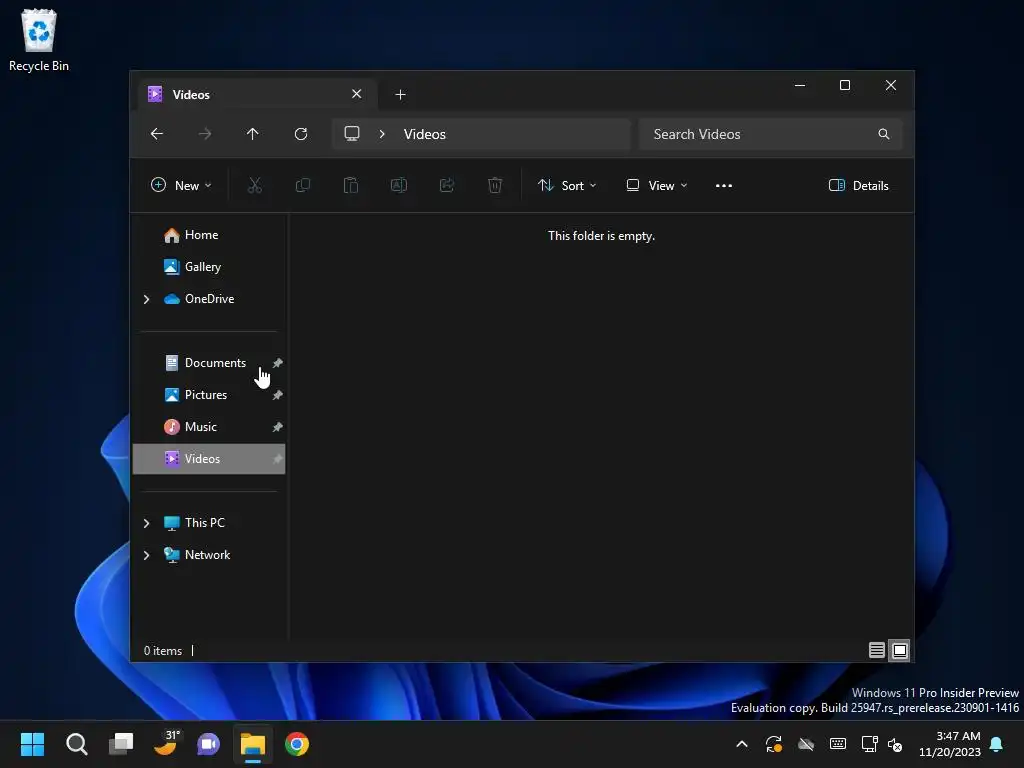Toggle the Details pane

858,185
